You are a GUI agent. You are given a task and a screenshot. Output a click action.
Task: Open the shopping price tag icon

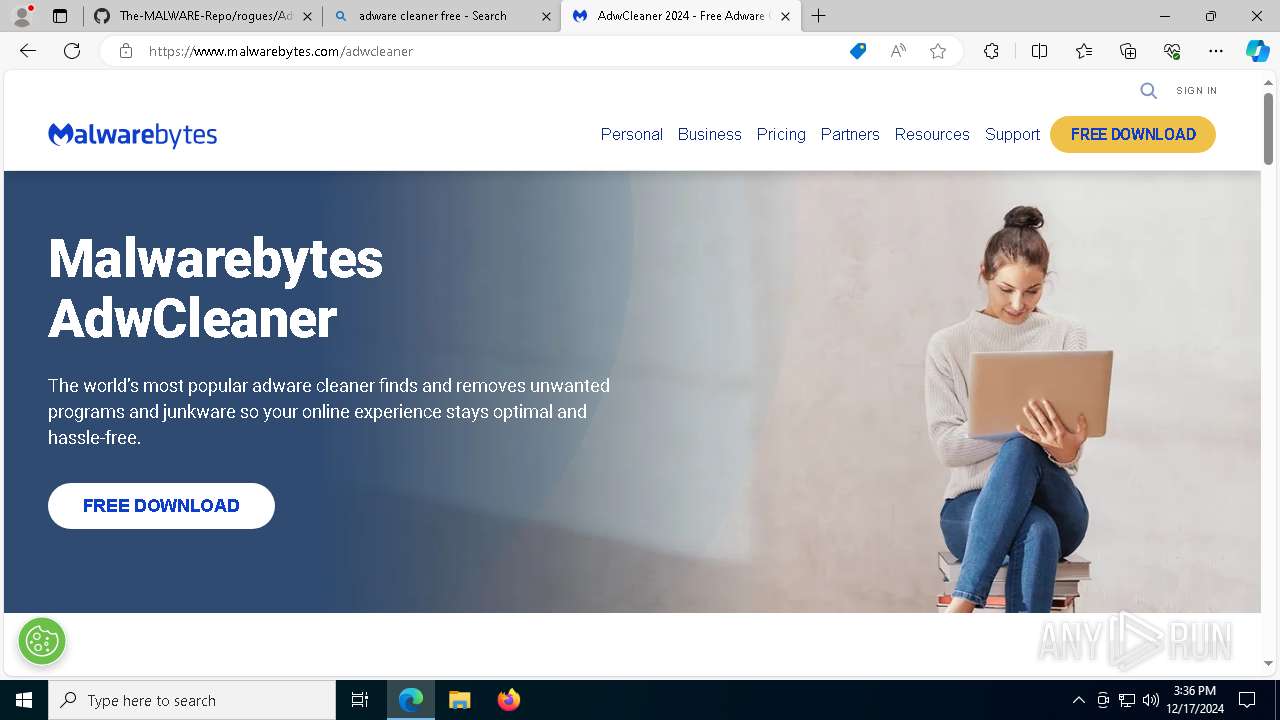point(858,51)
